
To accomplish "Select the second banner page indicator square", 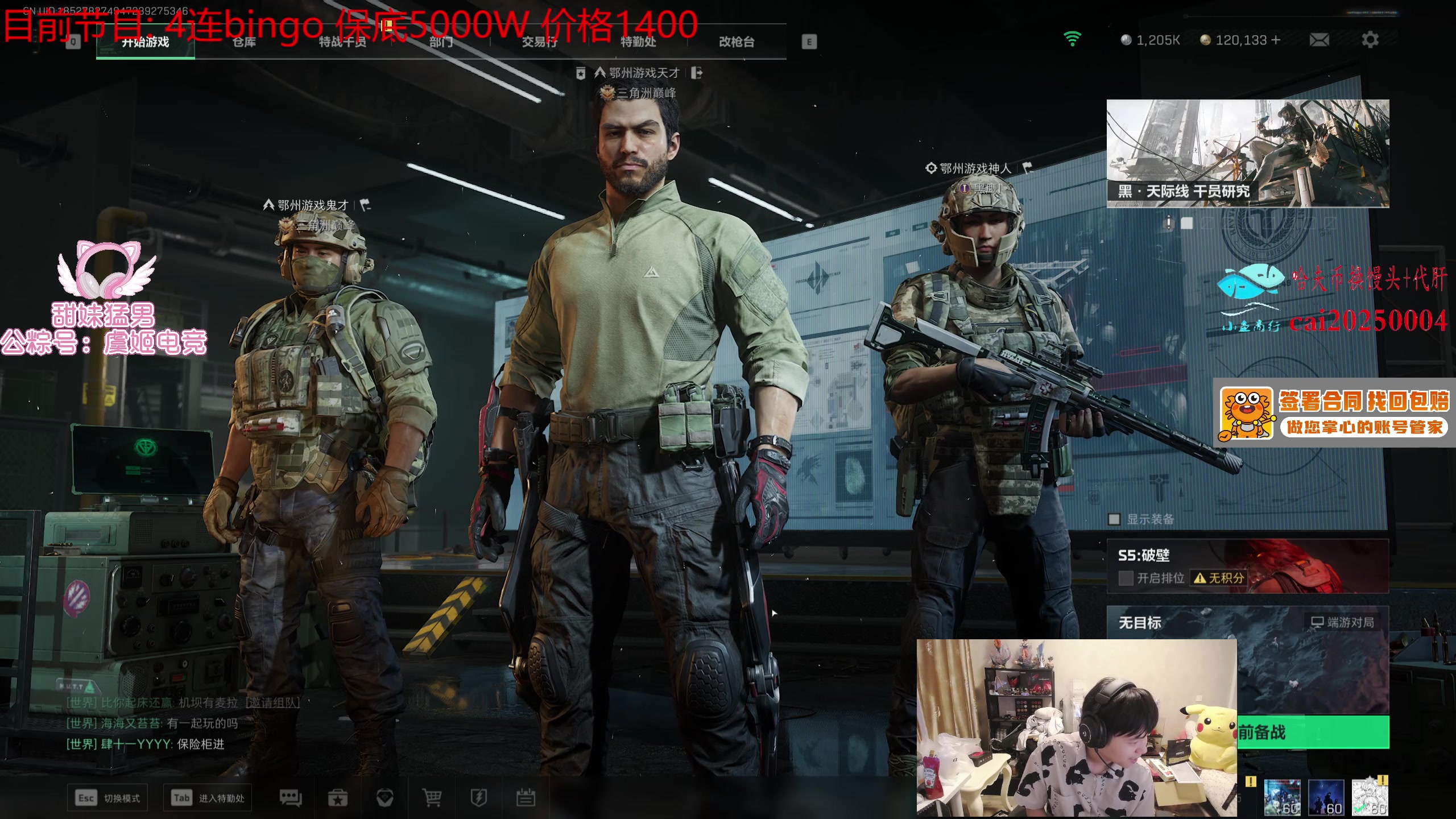I will coord(1186,223).
